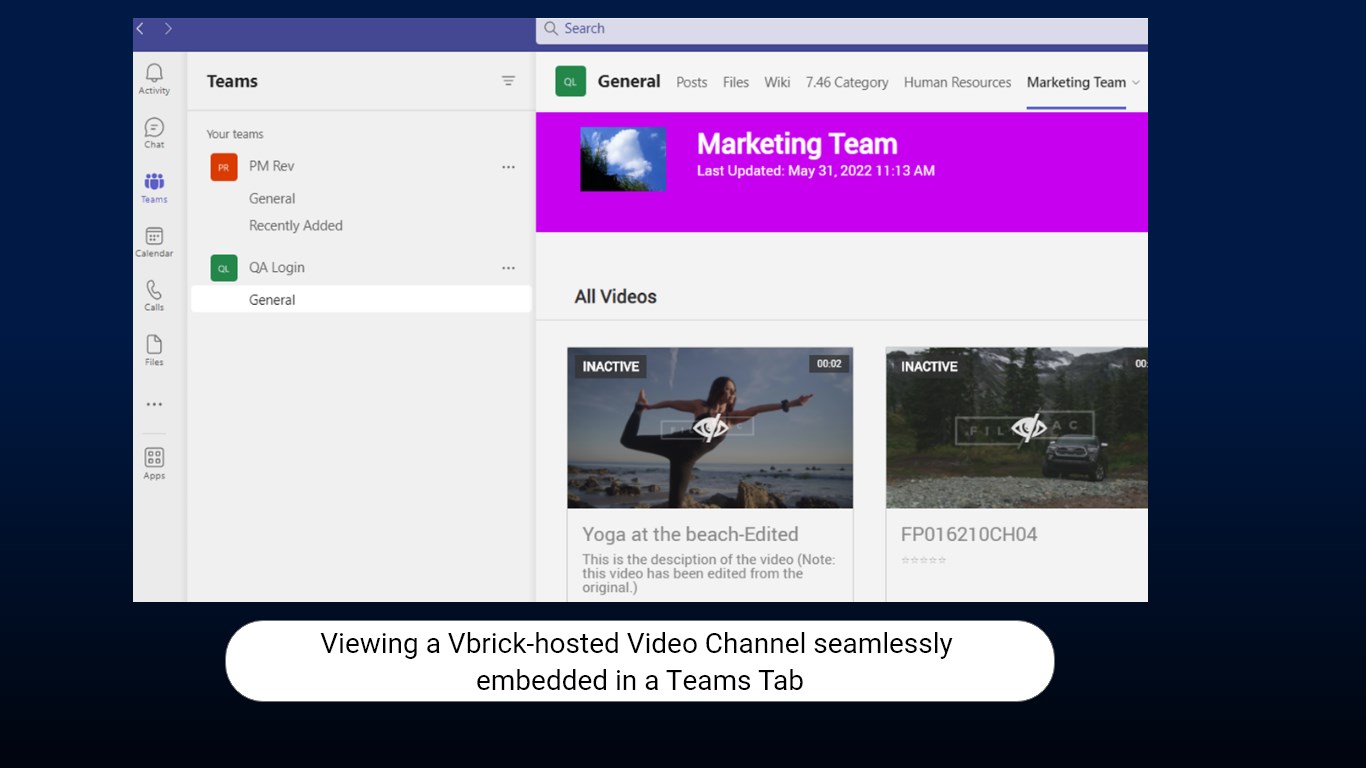Open the Yoga at the beach video thumbnail
Viewport: 1366px width, 768px height.
[710, 428]
